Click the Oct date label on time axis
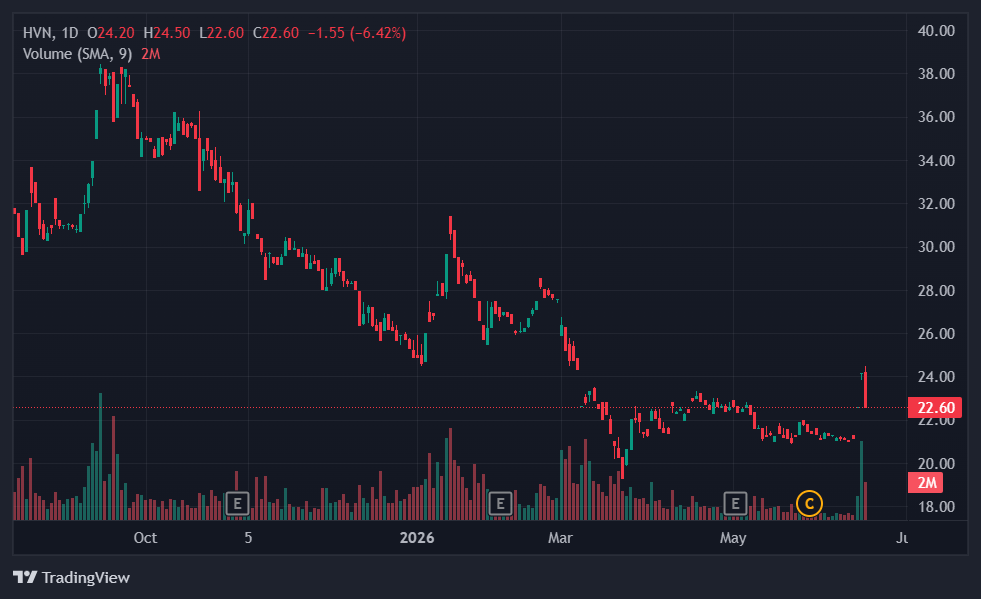Viewport: 981px width, 599px height. click(x=145, y=538)
